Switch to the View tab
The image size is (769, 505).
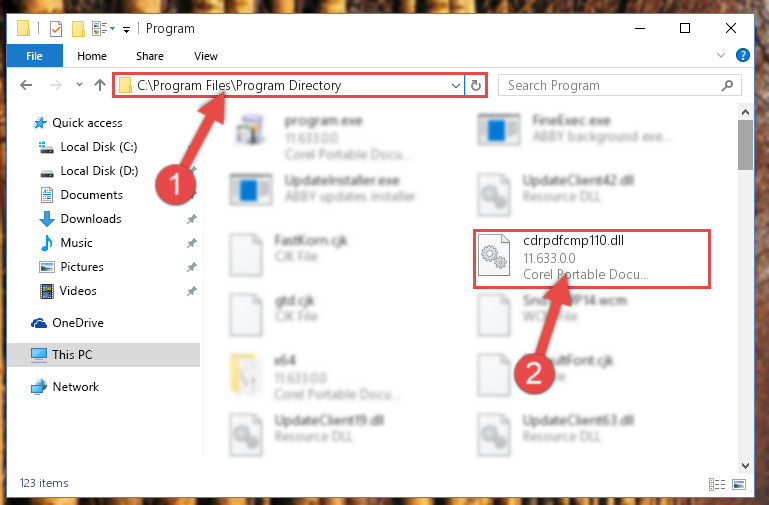(205, 56)
